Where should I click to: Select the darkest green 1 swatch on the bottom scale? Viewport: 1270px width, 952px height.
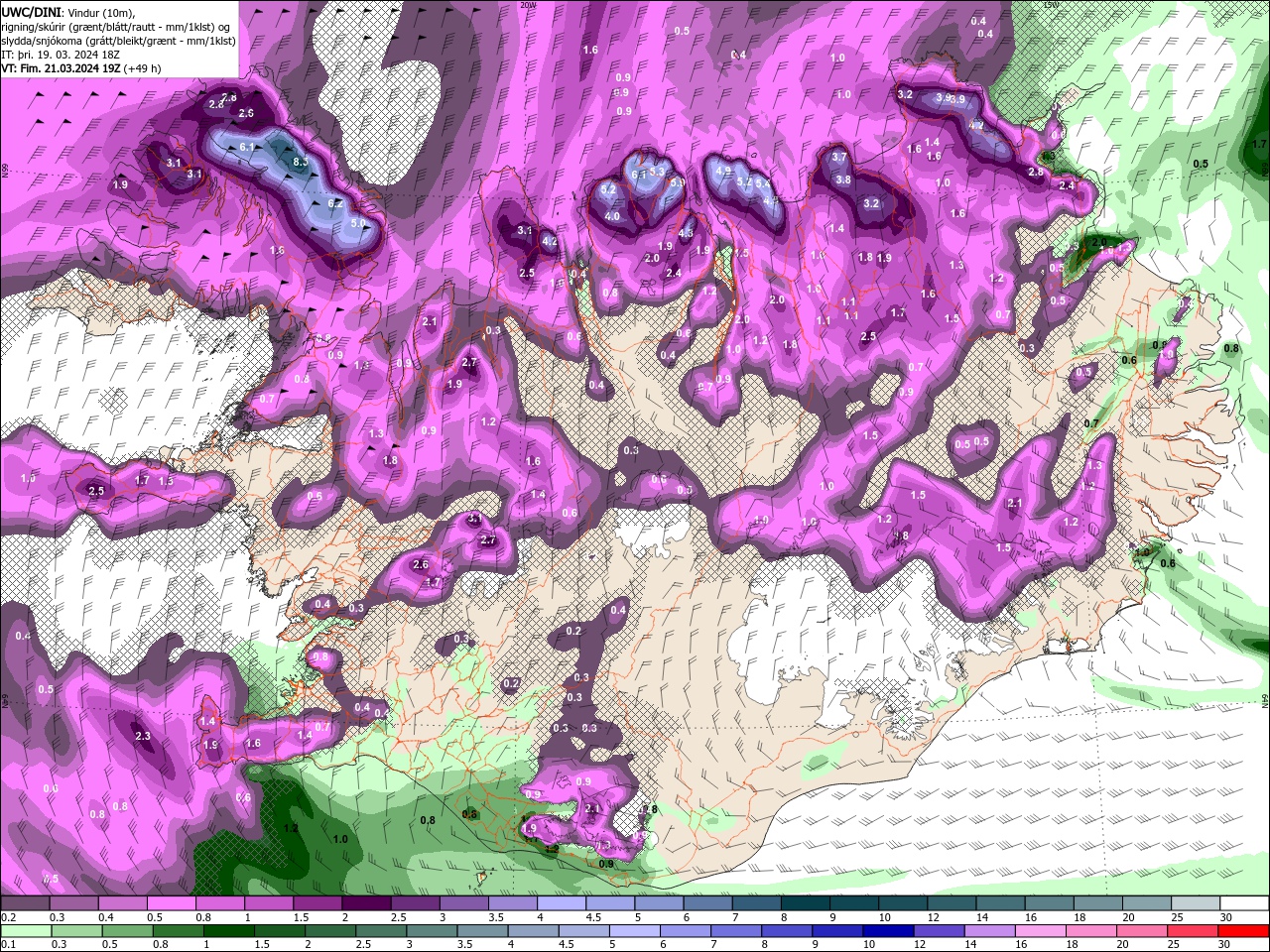pyautogui.click(x=228, y=931)
